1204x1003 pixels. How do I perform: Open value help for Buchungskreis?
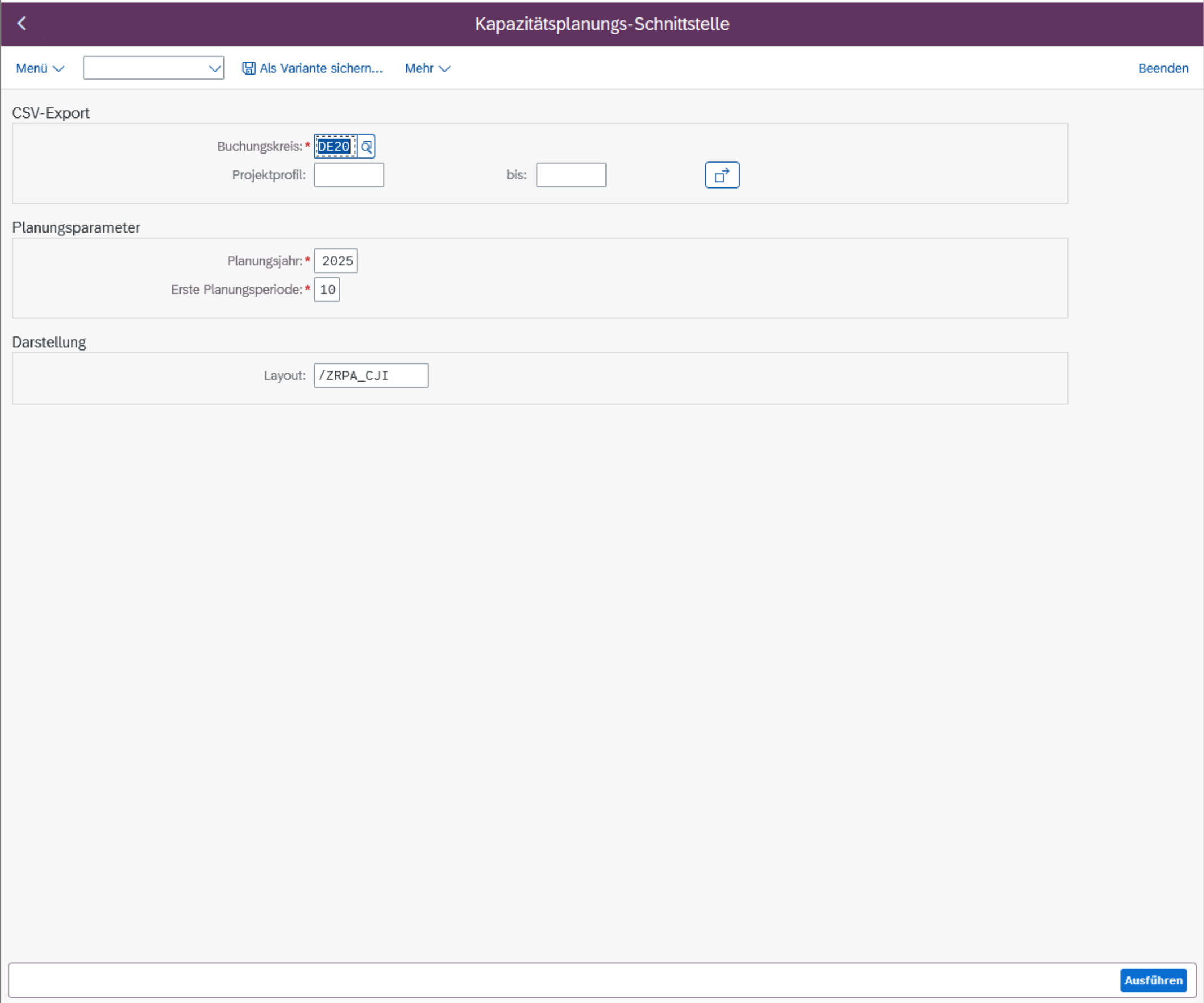tap(366, 146)
